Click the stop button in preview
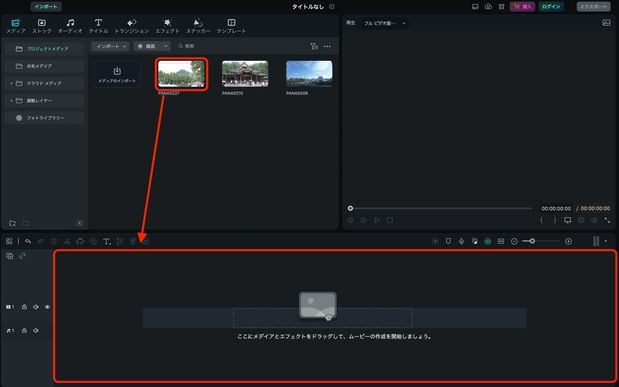Image resolution: width=619 pixels, height=387 pixels. (x=390, y=220)
